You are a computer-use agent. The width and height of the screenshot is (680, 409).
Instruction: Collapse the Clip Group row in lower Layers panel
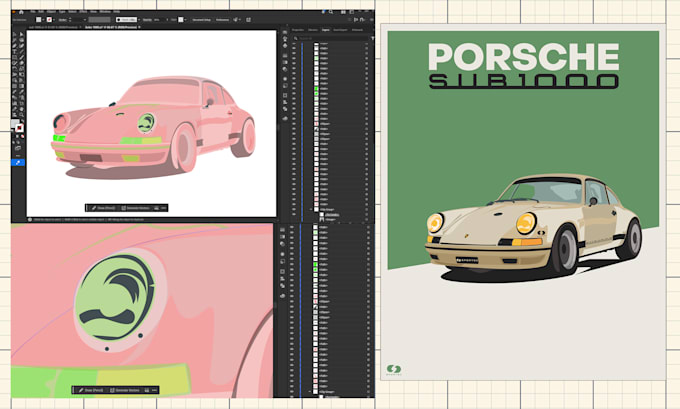[x=310, y=392]
